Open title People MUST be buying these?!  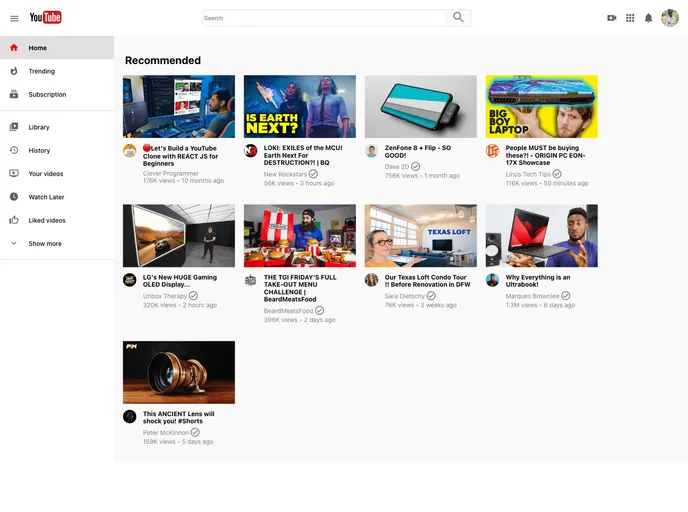545,155
